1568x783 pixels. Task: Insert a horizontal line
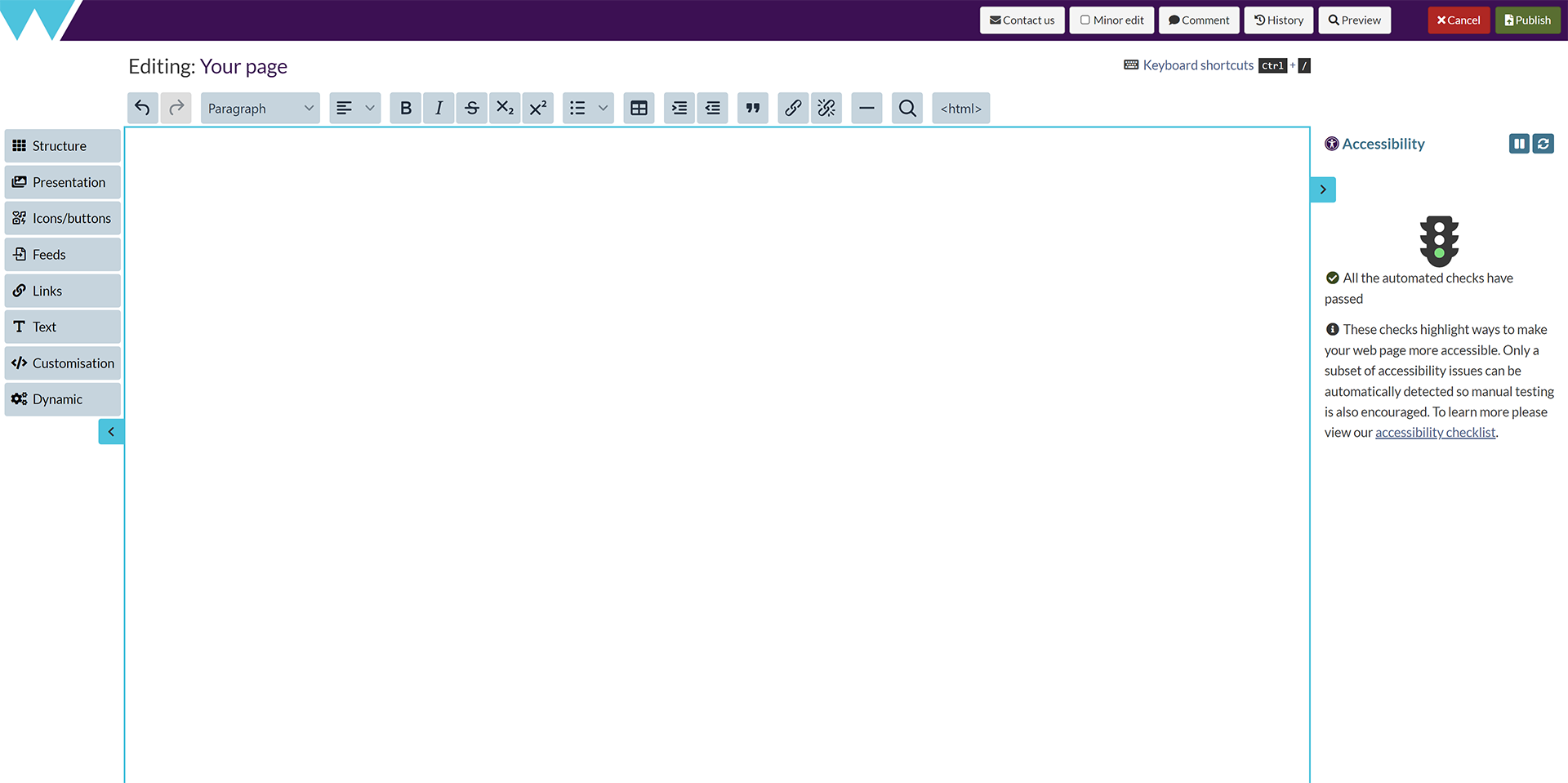click(x=866, y=108)
